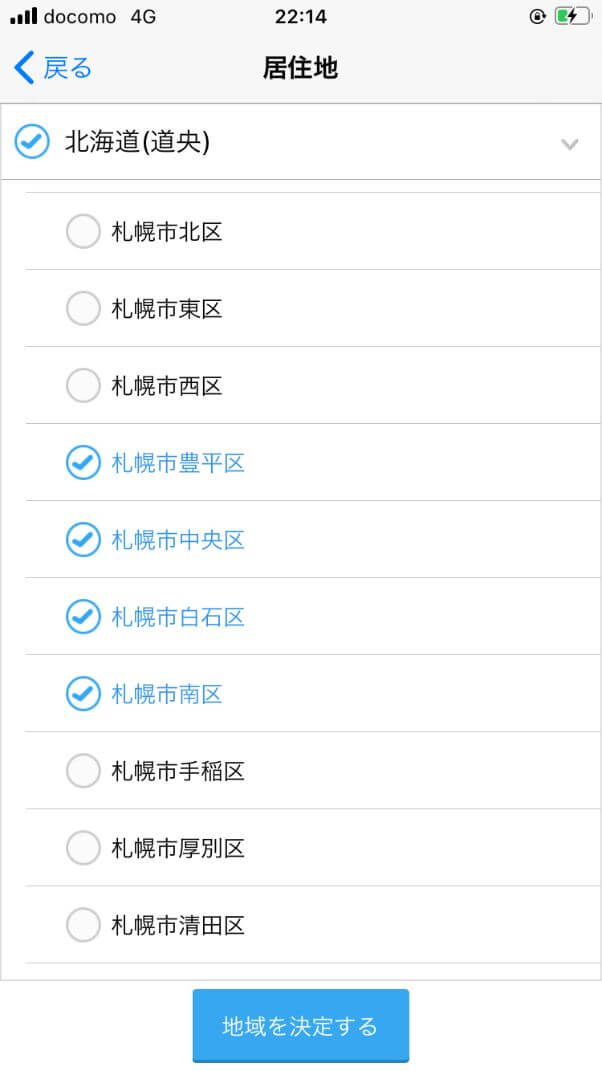This screenshot has width=602, height=1071.
Task: Tap the 北海道(道央) header label
Action: [137, 142]
